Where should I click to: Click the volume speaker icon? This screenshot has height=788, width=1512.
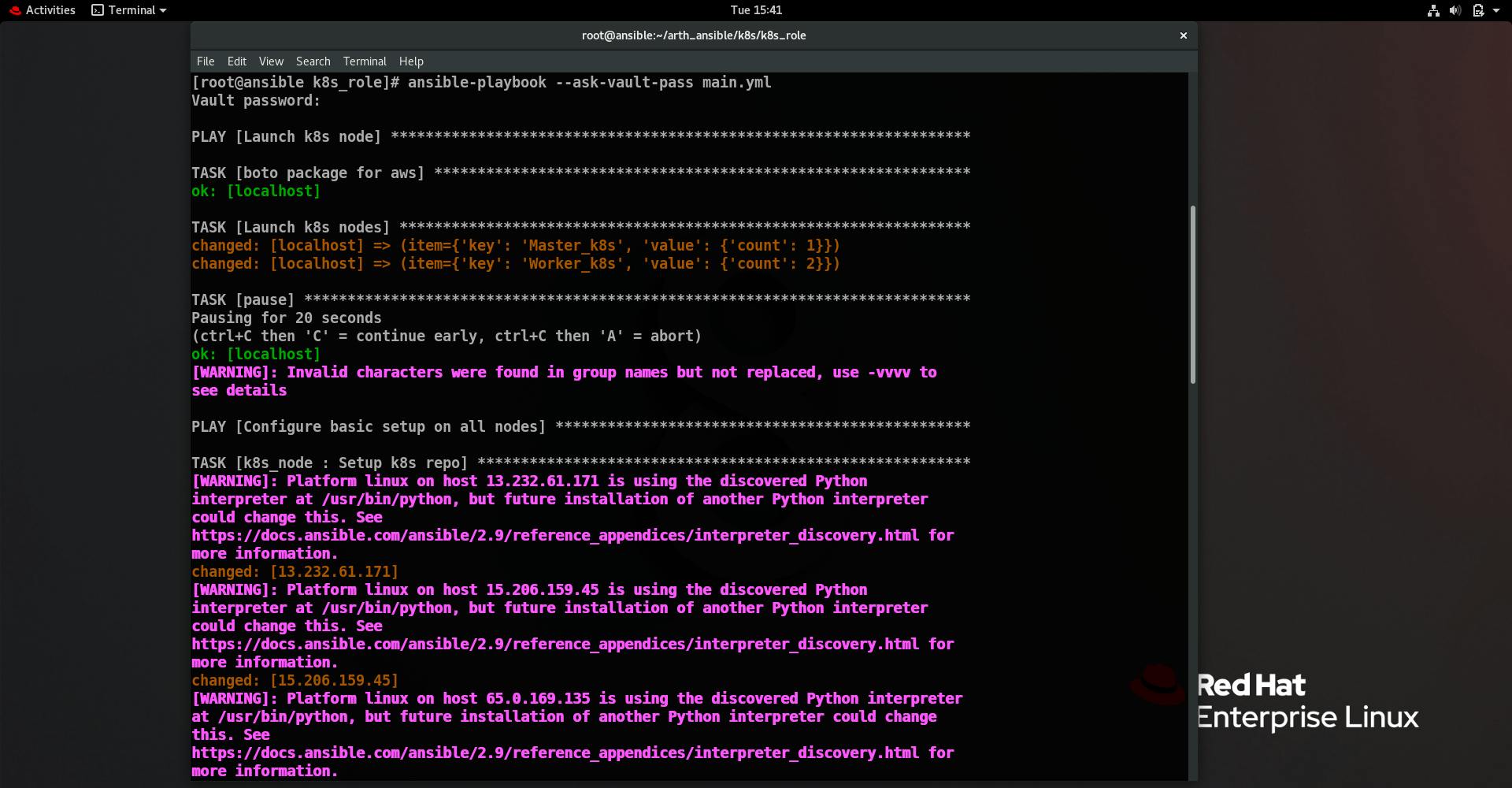pyautogui.click(x=1455, y=10)
